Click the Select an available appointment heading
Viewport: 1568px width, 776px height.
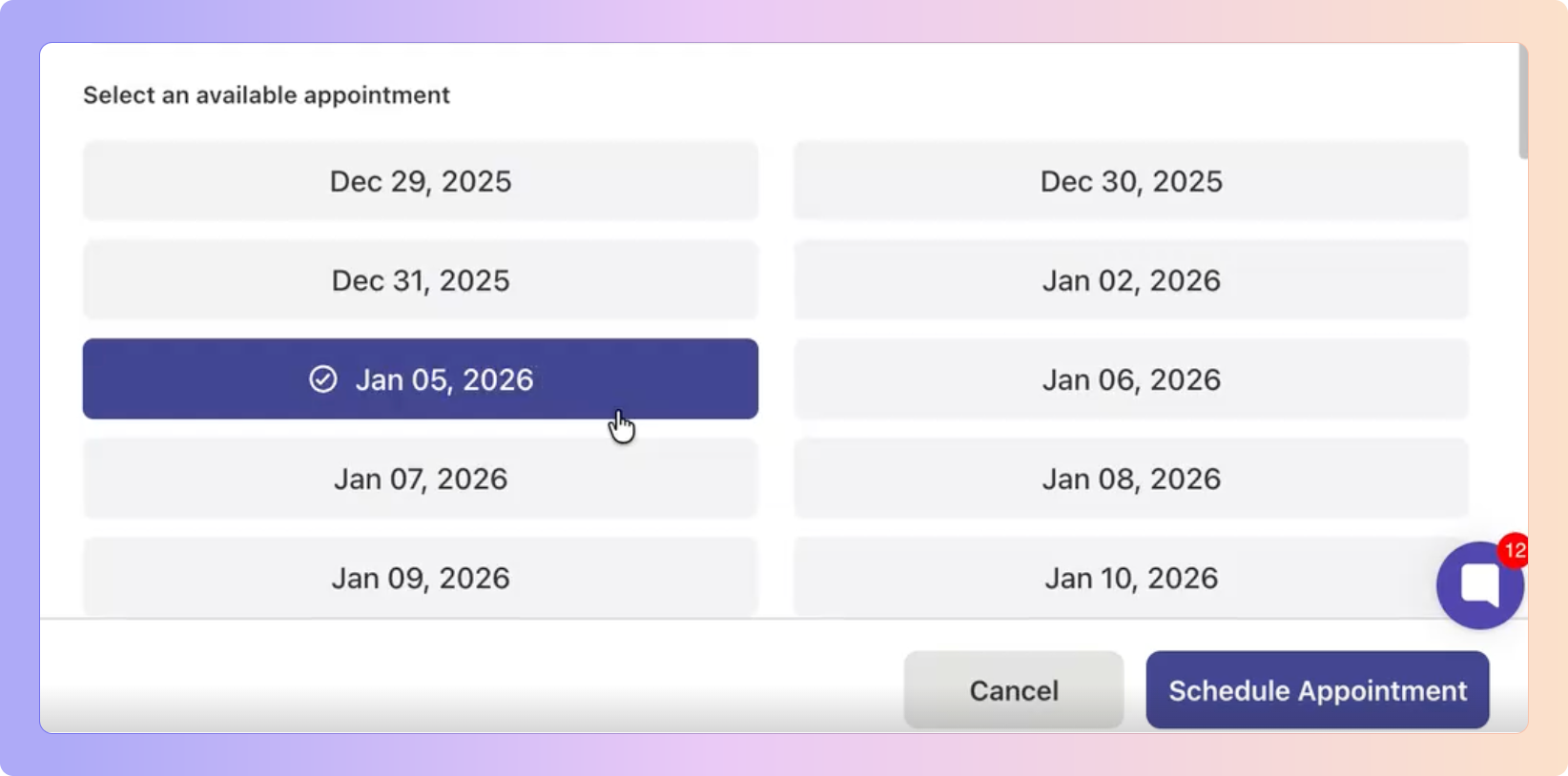[266, 95]
